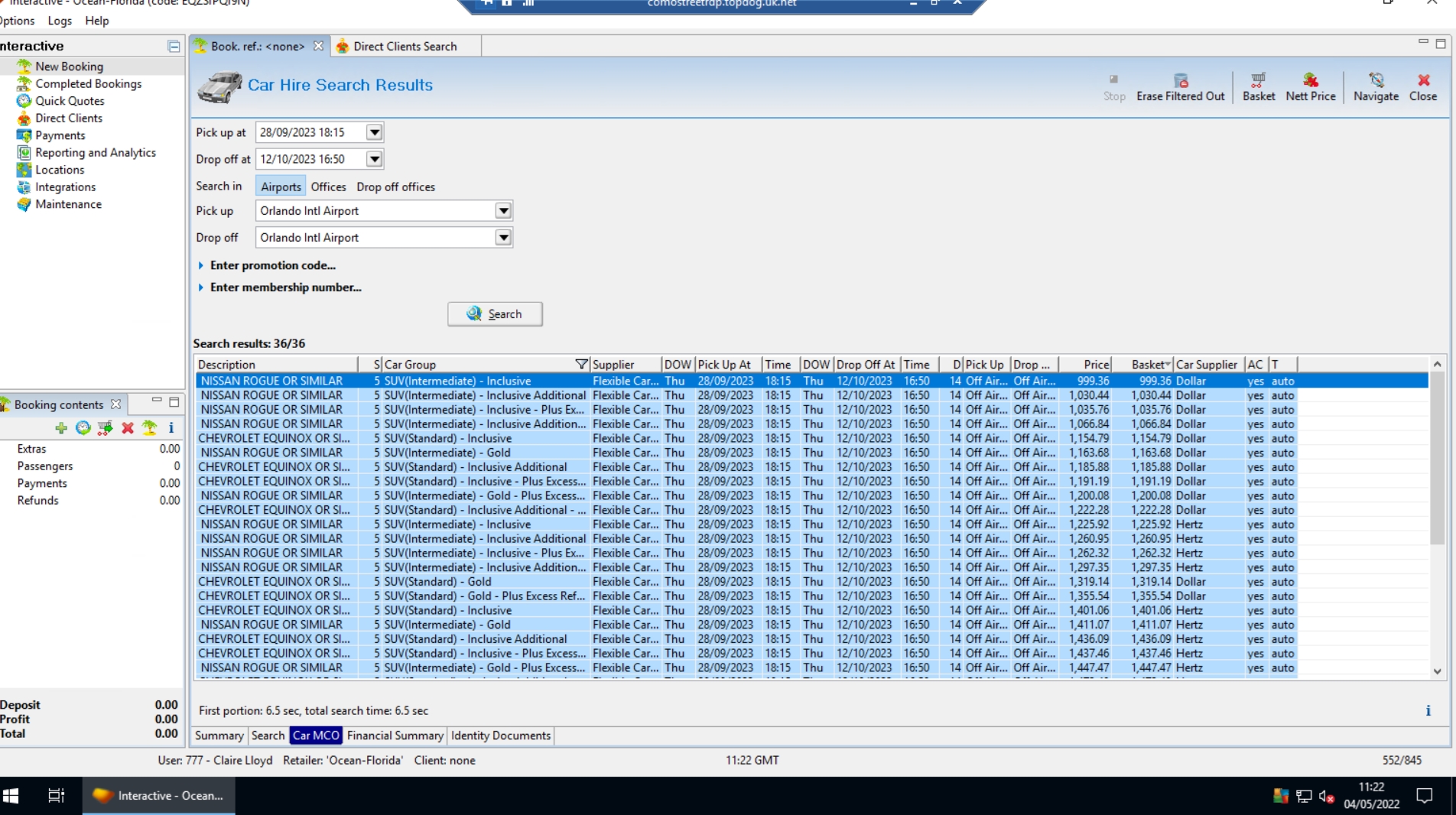This screenshot has height=815, width=1456.
Task: Open Locations in the sidebar
Action: click(60, 170)
